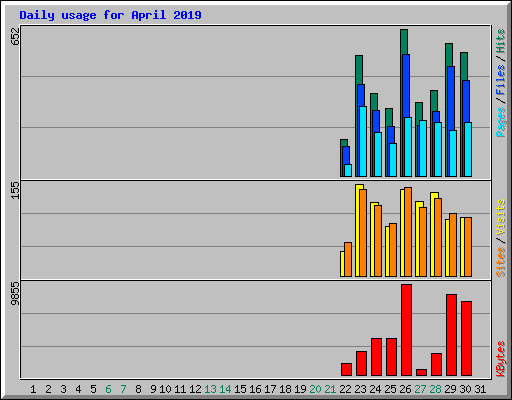This screenshot has height=400, width=512.
Task: Select the blue 'Files' legend label
Action: pos(501,80)
